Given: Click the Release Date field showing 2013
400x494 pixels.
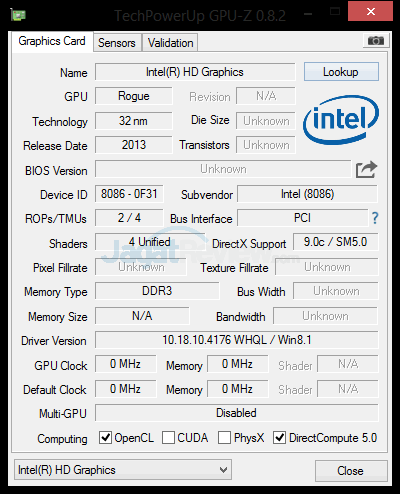Looking at the screenshot, I should point(134,145).
